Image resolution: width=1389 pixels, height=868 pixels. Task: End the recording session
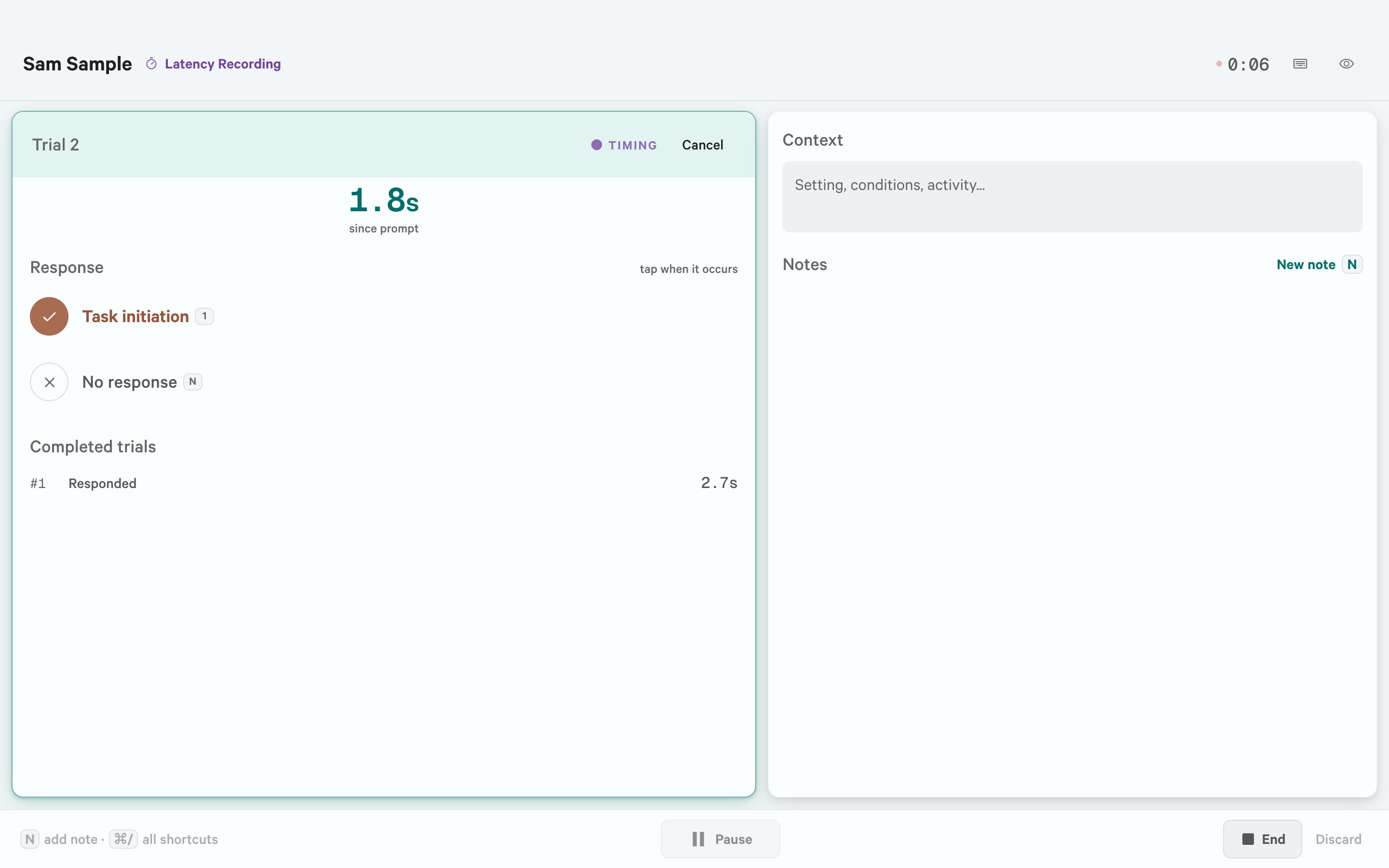pyautogui.click(x=1262, y=839)
